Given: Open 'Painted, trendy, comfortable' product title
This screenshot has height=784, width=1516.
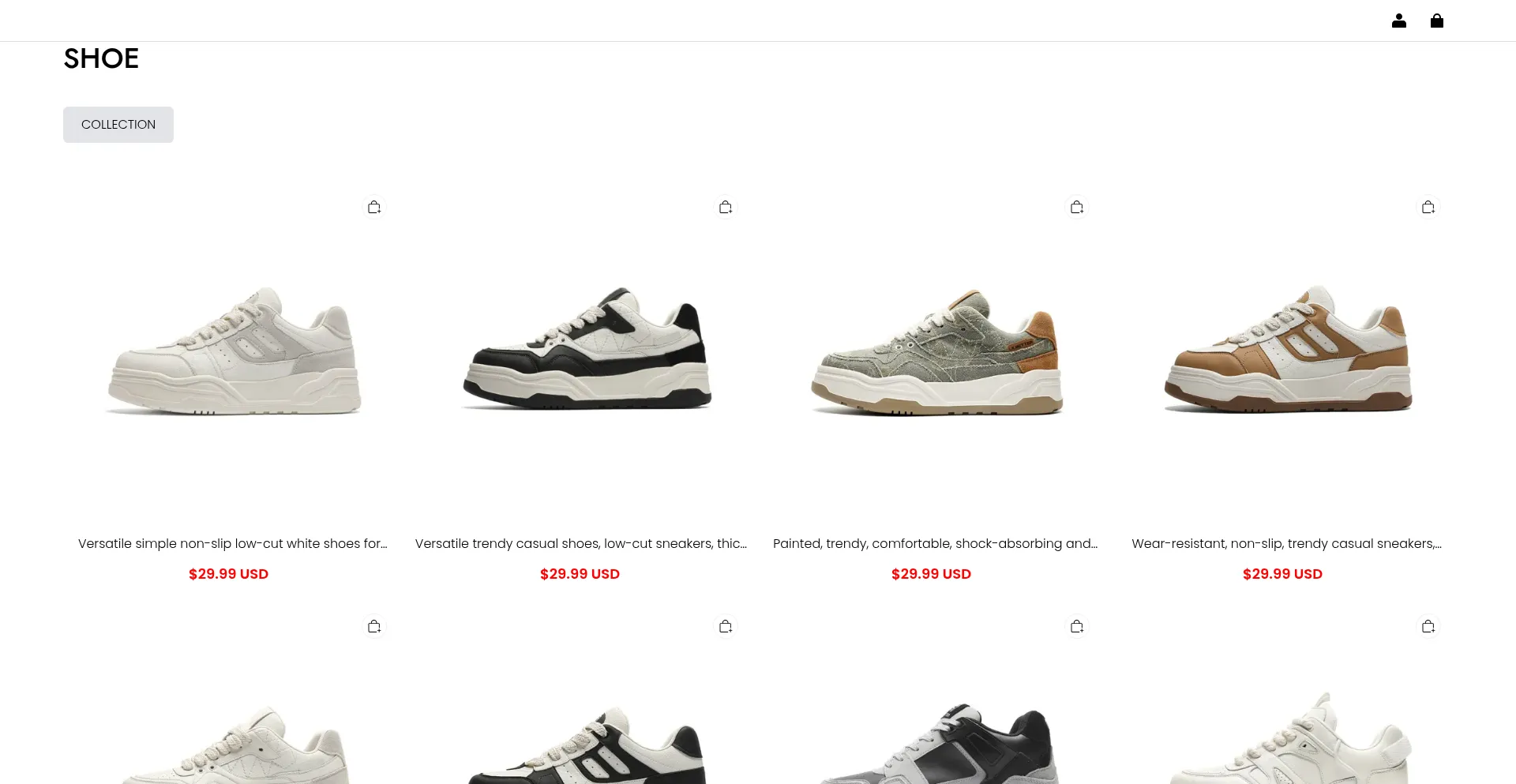Looking at the screenshot, I should (x=936, y=543).
